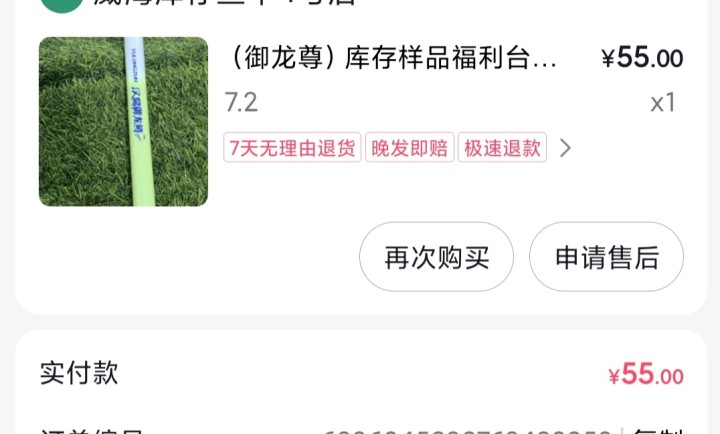The height and width of the screenshot is (434, 720).
Task: Open the fishing rod product thumbnail
Action: [124, 122]
